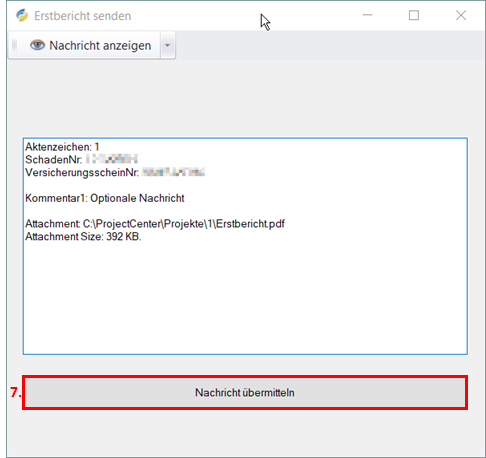
Task: Select the Nachricht anzeigen toolbar label
Action: (100, 45)
